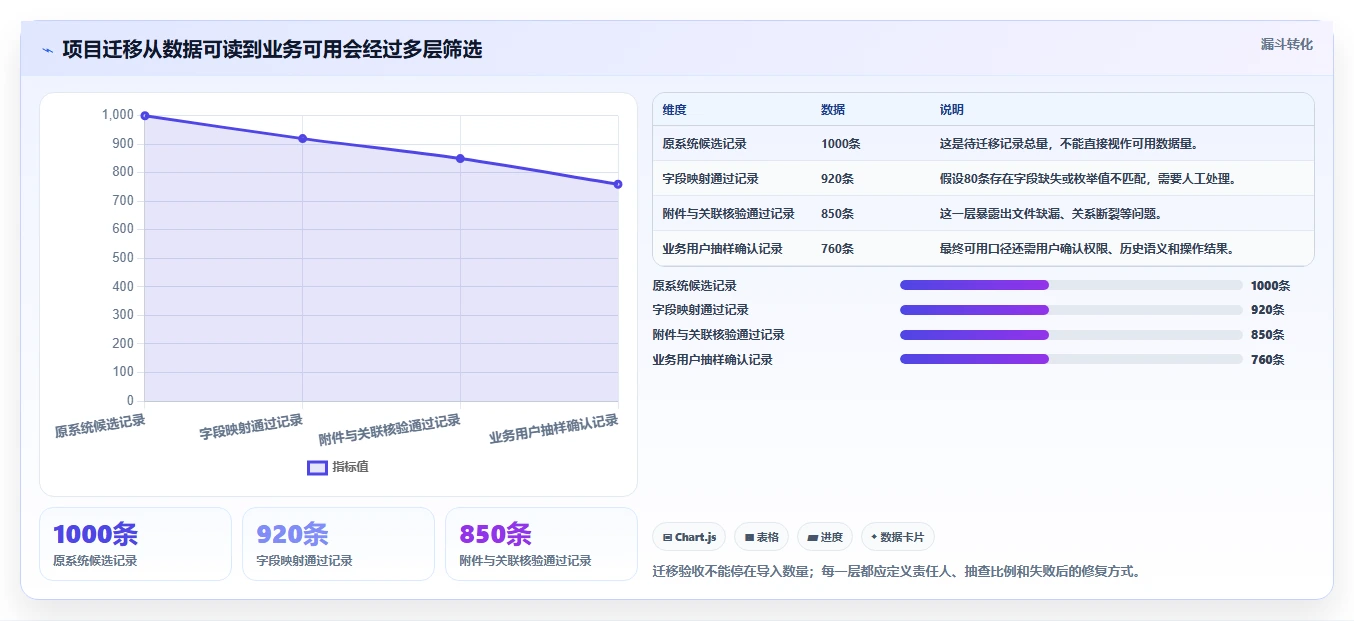Click the chart point for 原系统候选记录

point(145,116)
